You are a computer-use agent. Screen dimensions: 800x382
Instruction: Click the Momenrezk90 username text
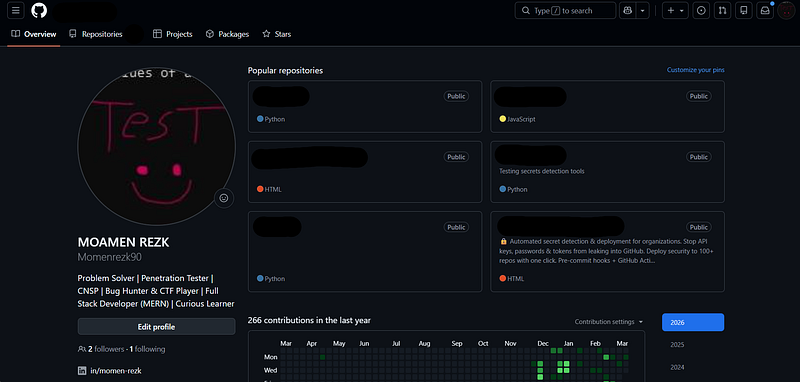110,257
